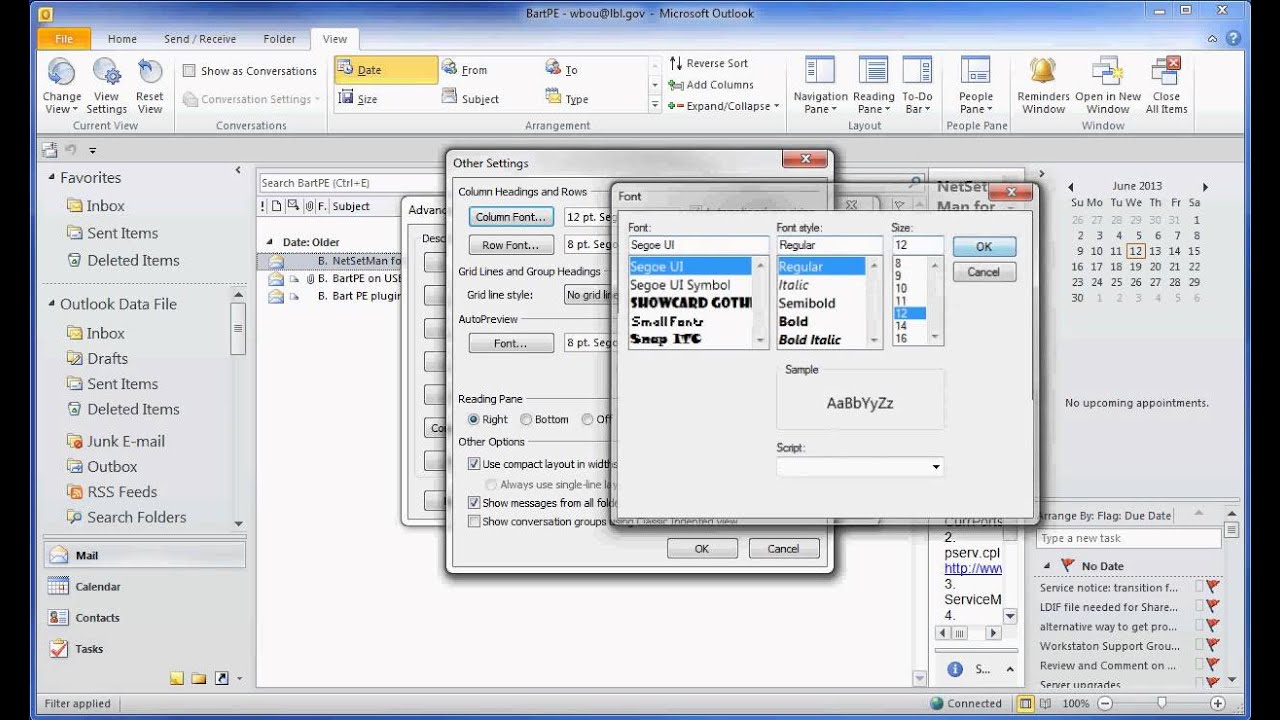Arrange messages by Date

(386, 70)
